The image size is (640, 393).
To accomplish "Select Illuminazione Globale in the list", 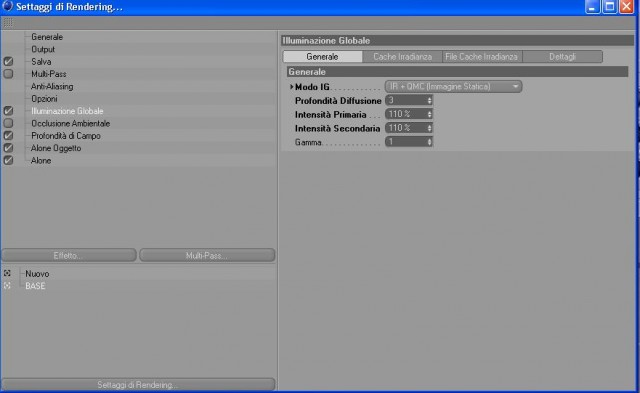I will 67,111.
